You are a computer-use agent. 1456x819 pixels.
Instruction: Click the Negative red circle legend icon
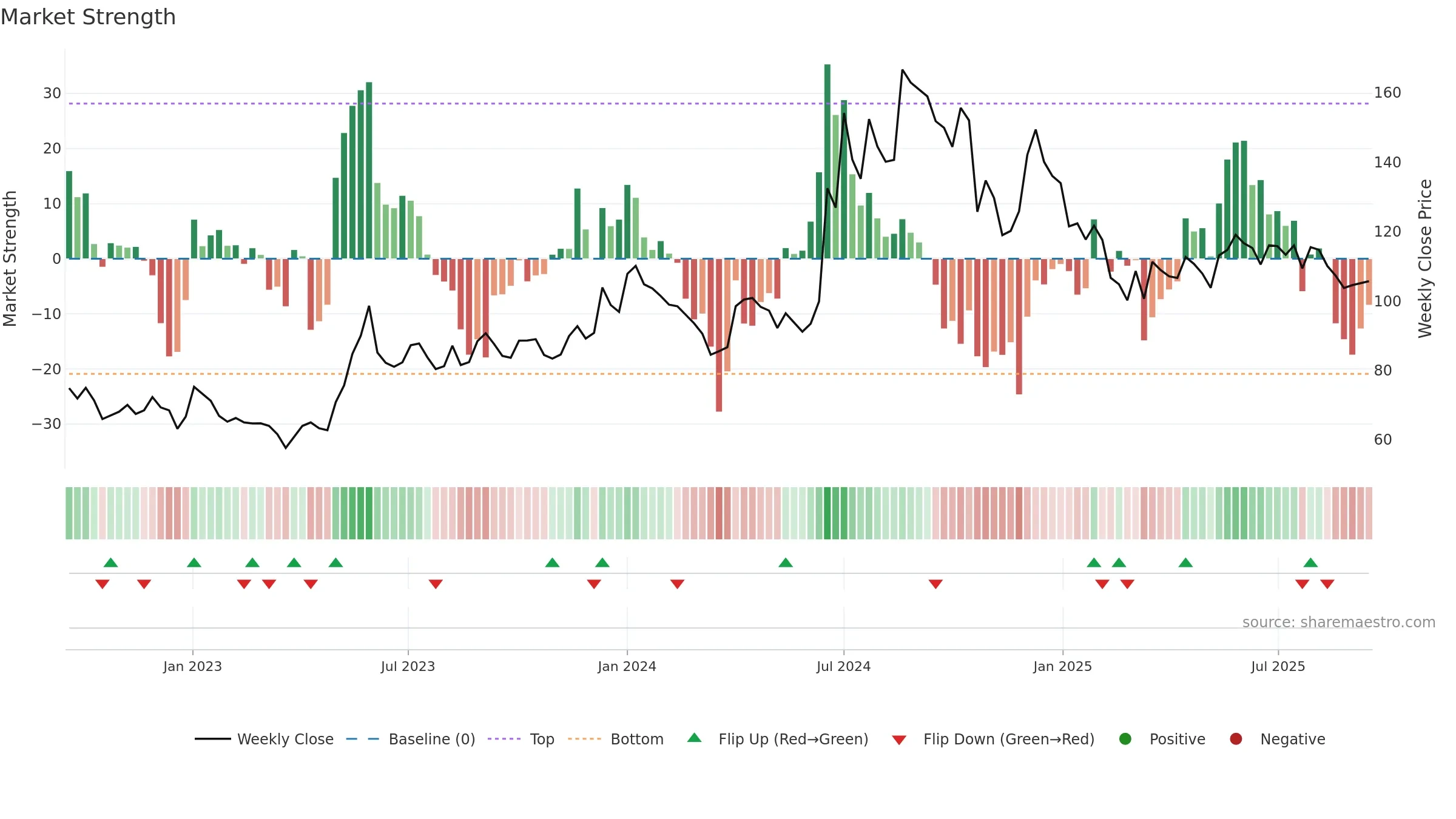[1236, 739]
